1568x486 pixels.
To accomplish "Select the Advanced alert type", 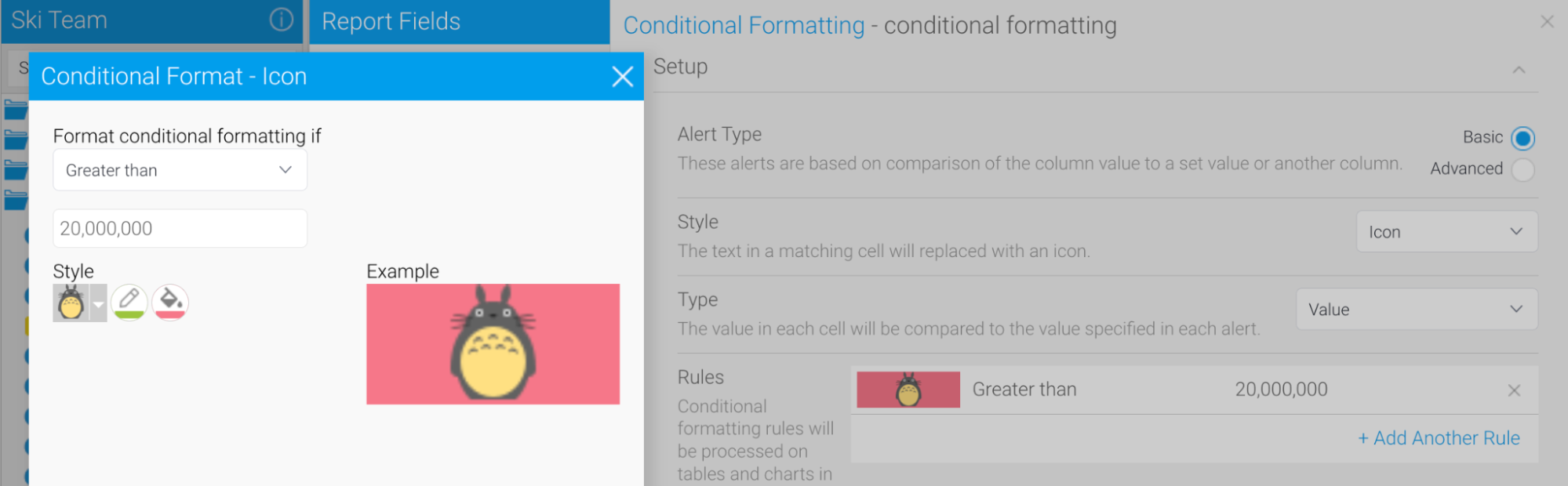I will pyautogui.click(x=1523, y=169).
